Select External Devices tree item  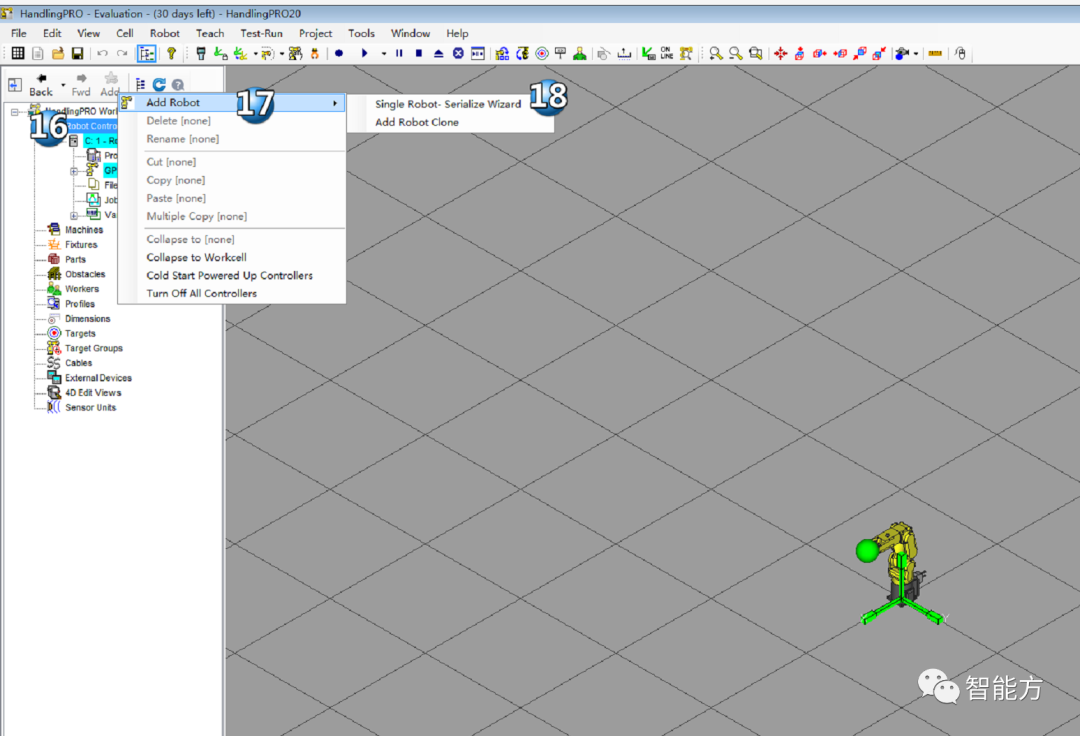(98, 378)
